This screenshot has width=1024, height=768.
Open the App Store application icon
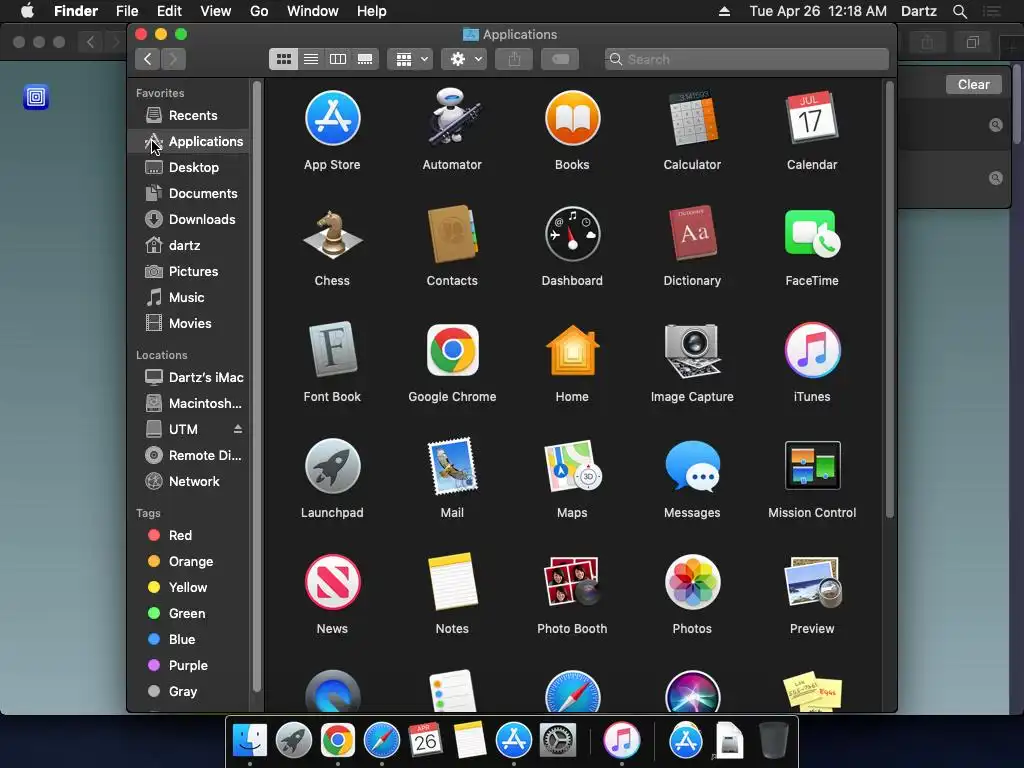[x=332, y=118]
